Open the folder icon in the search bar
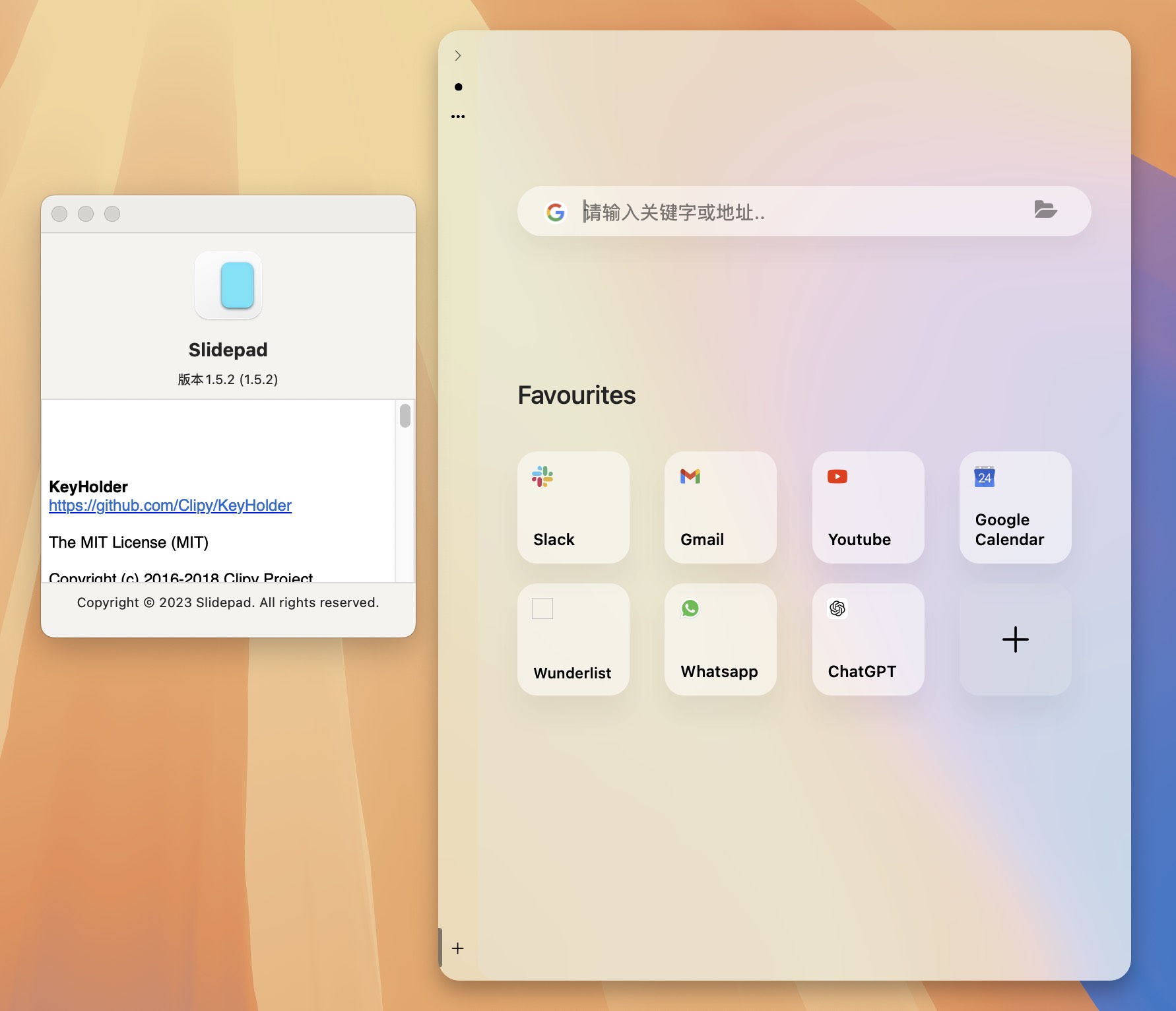This screenshot has height=1011, width=1176. (1046, 210)
